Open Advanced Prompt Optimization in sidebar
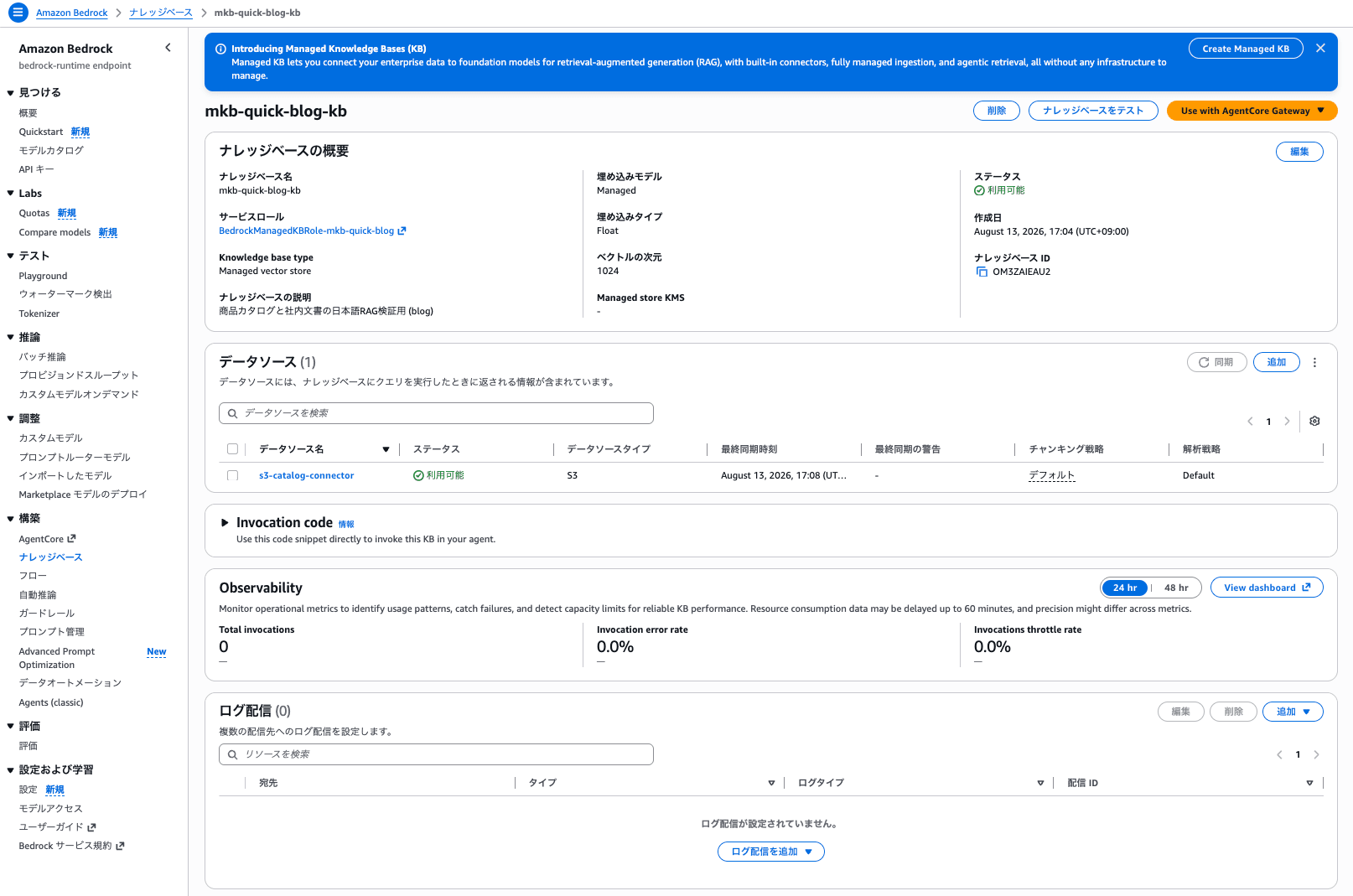 57,658
